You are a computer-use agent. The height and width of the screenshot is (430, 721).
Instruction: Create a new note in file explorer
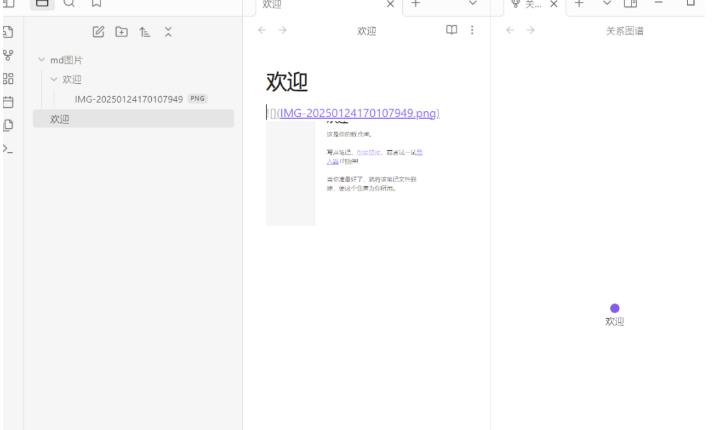[x=98, y=32]
